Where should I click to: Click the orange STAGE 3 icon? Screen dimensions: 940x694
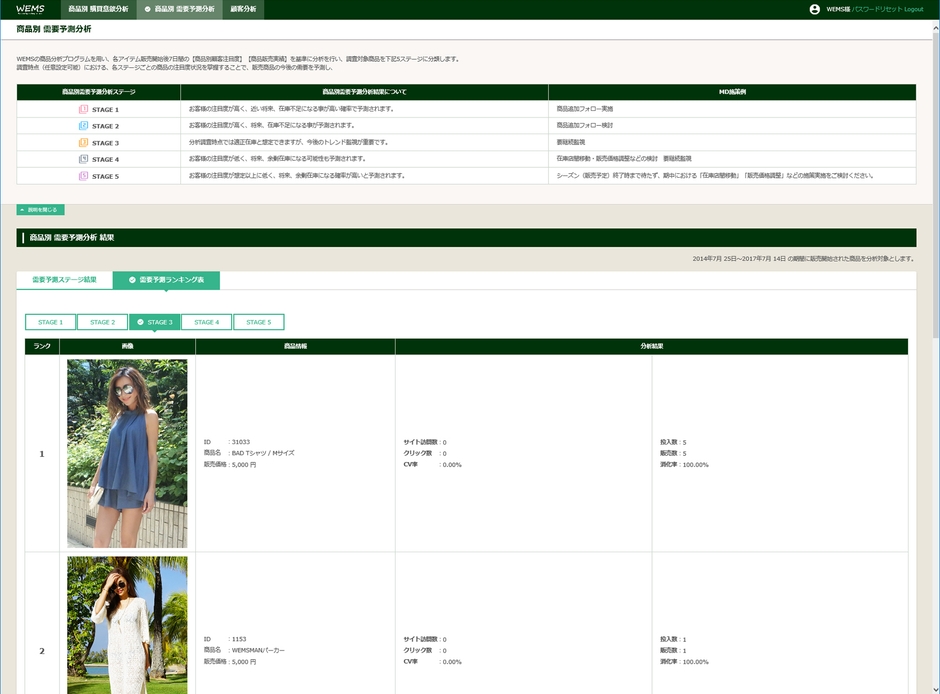pos(84,143)
